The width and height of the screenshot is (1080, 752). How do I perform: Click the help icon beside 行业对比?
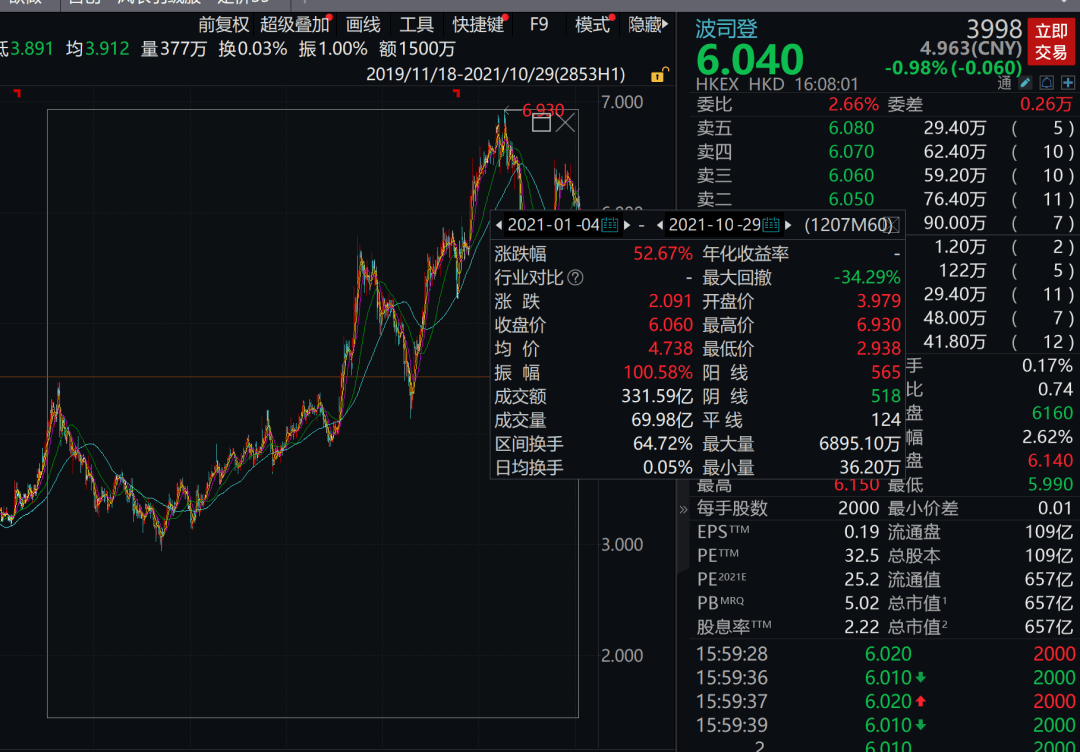[x=575, y=278]
